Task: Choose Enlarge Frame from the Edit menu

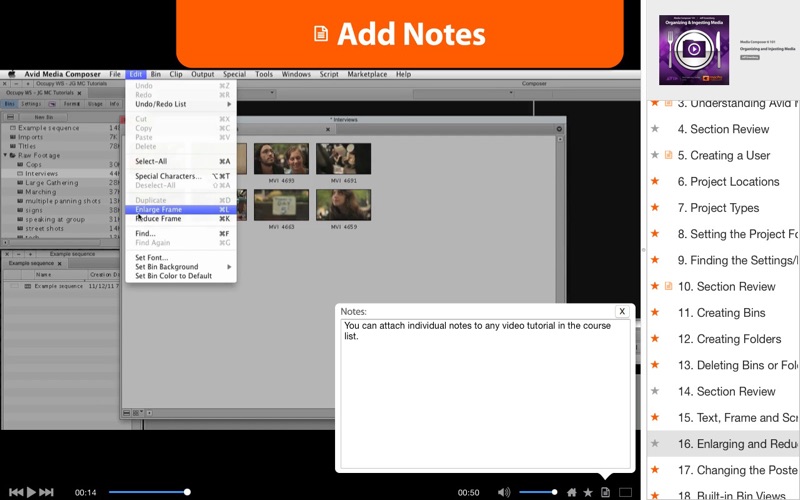Action: coord(181,209)
